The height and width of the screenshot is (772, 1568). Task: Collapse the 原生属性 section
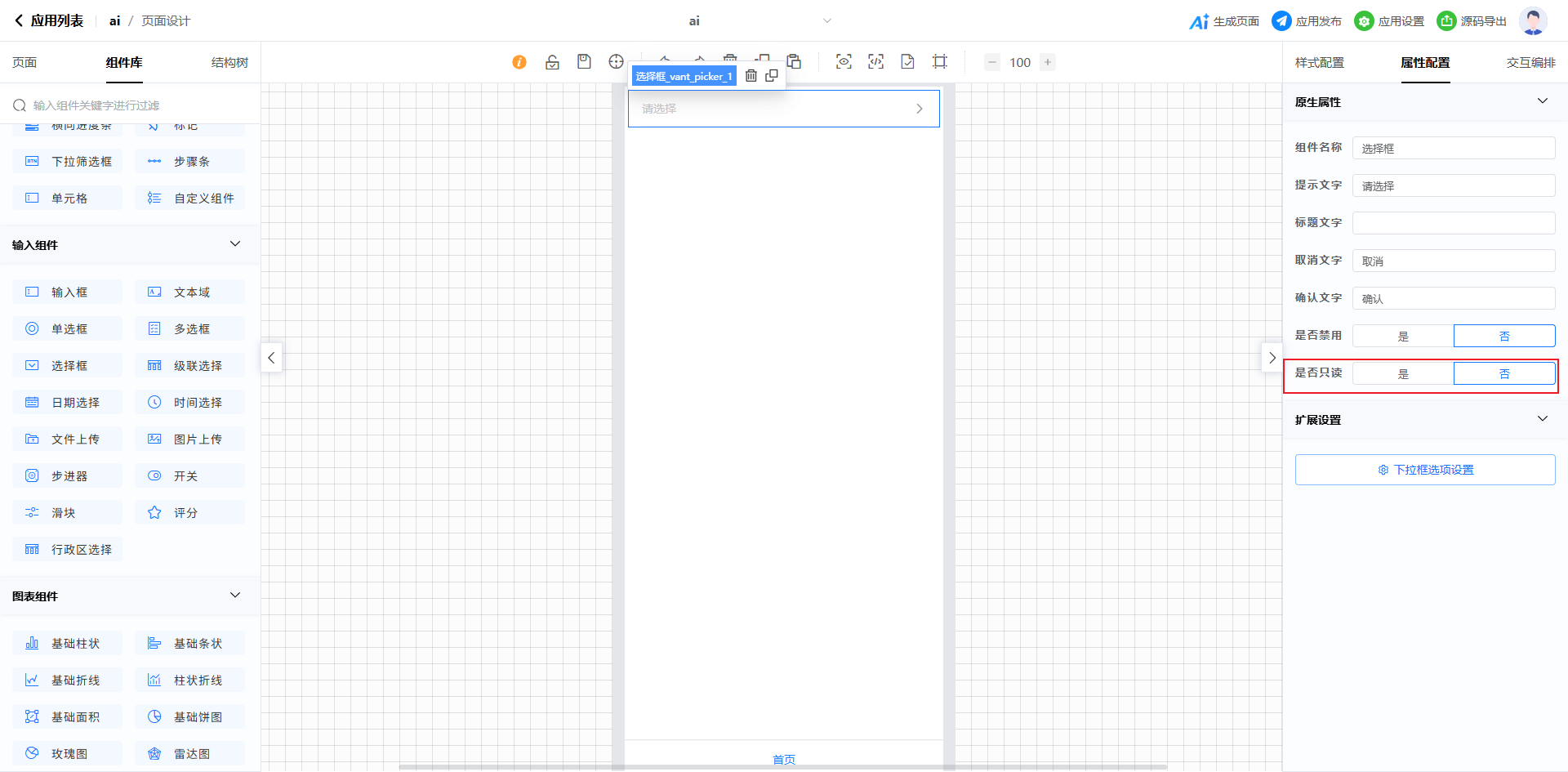pyautogui.click(x=1543, y=101)
